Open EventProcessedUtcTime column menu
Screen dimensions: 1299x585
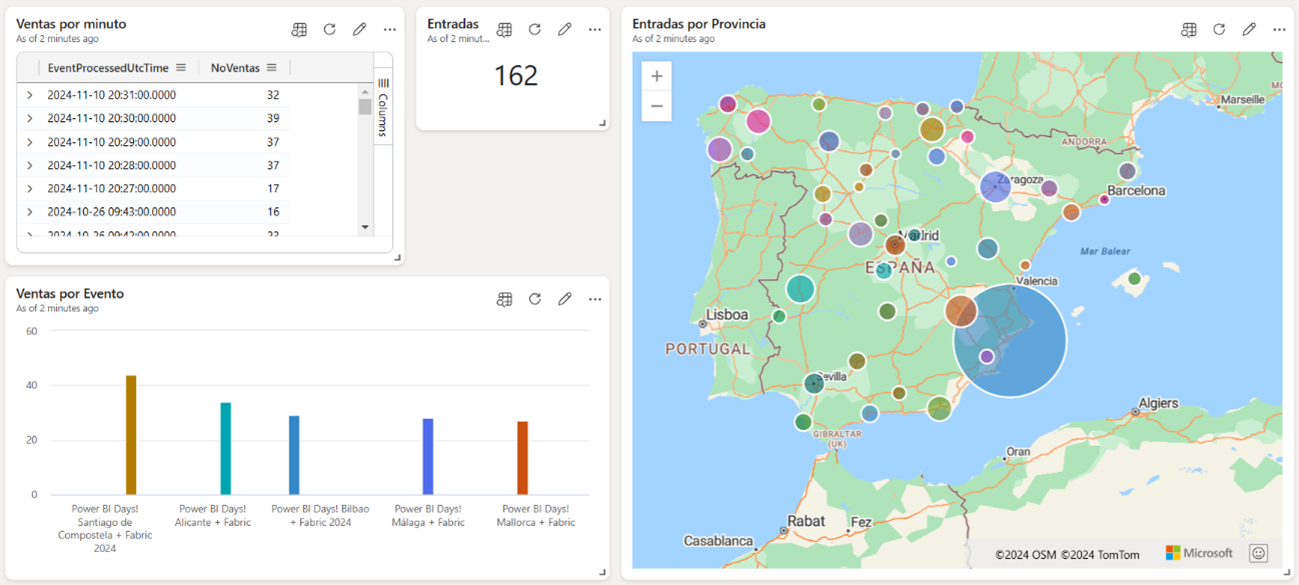point(181,68)
